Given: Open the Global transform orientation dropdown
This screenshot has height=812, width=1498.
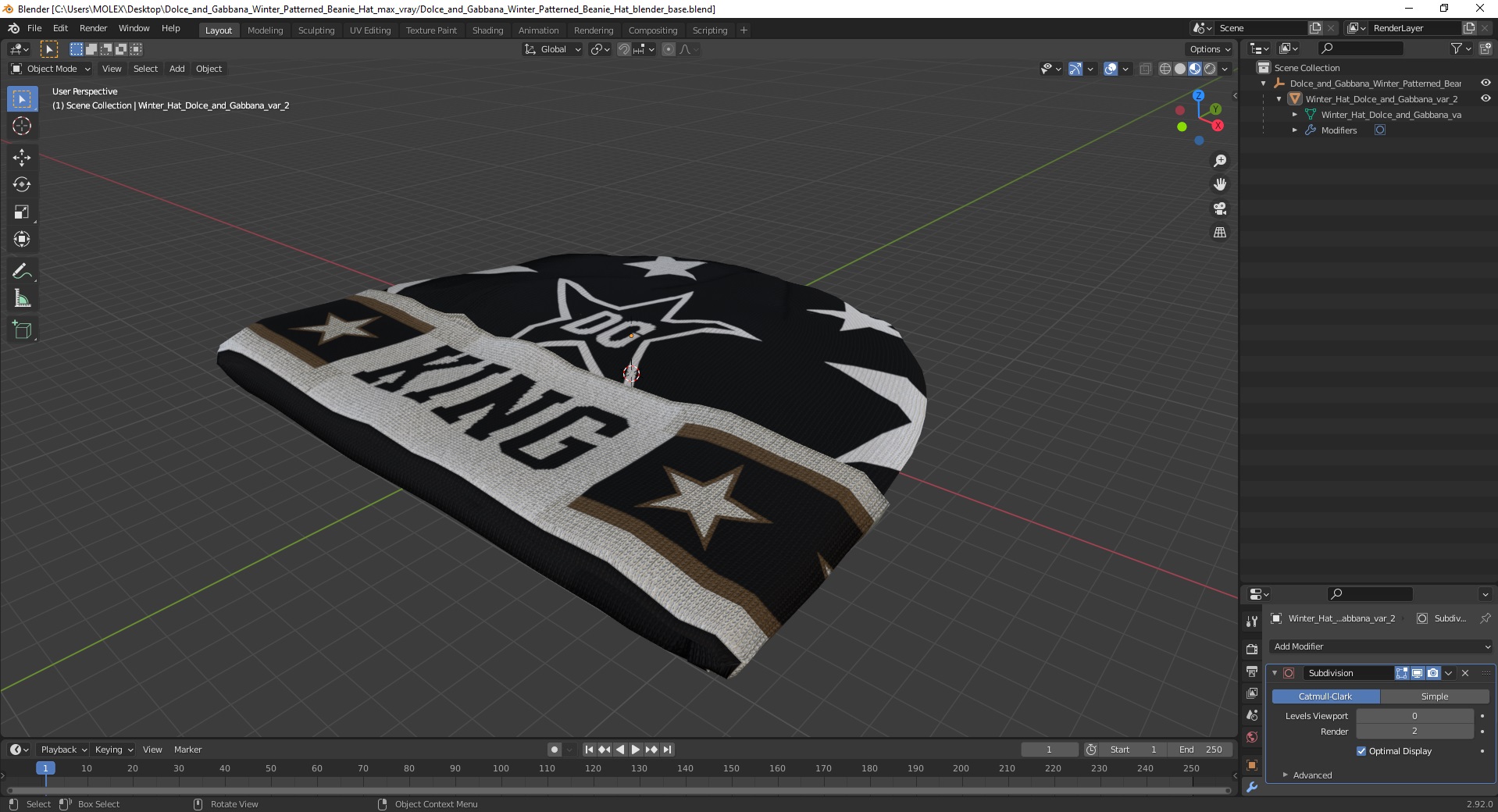Looking at the screenshot, I should tap(552, 49).
